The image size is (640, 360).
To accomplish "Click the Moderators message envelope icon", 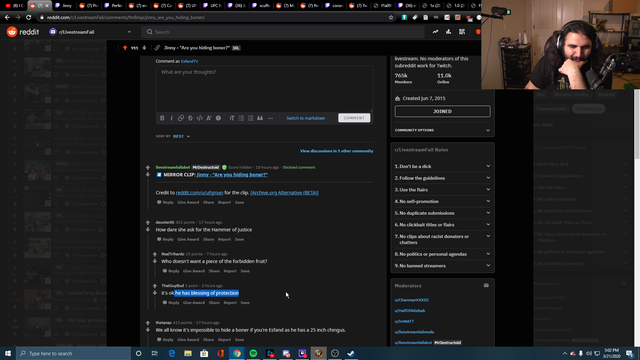I will (x=486, y=285).
